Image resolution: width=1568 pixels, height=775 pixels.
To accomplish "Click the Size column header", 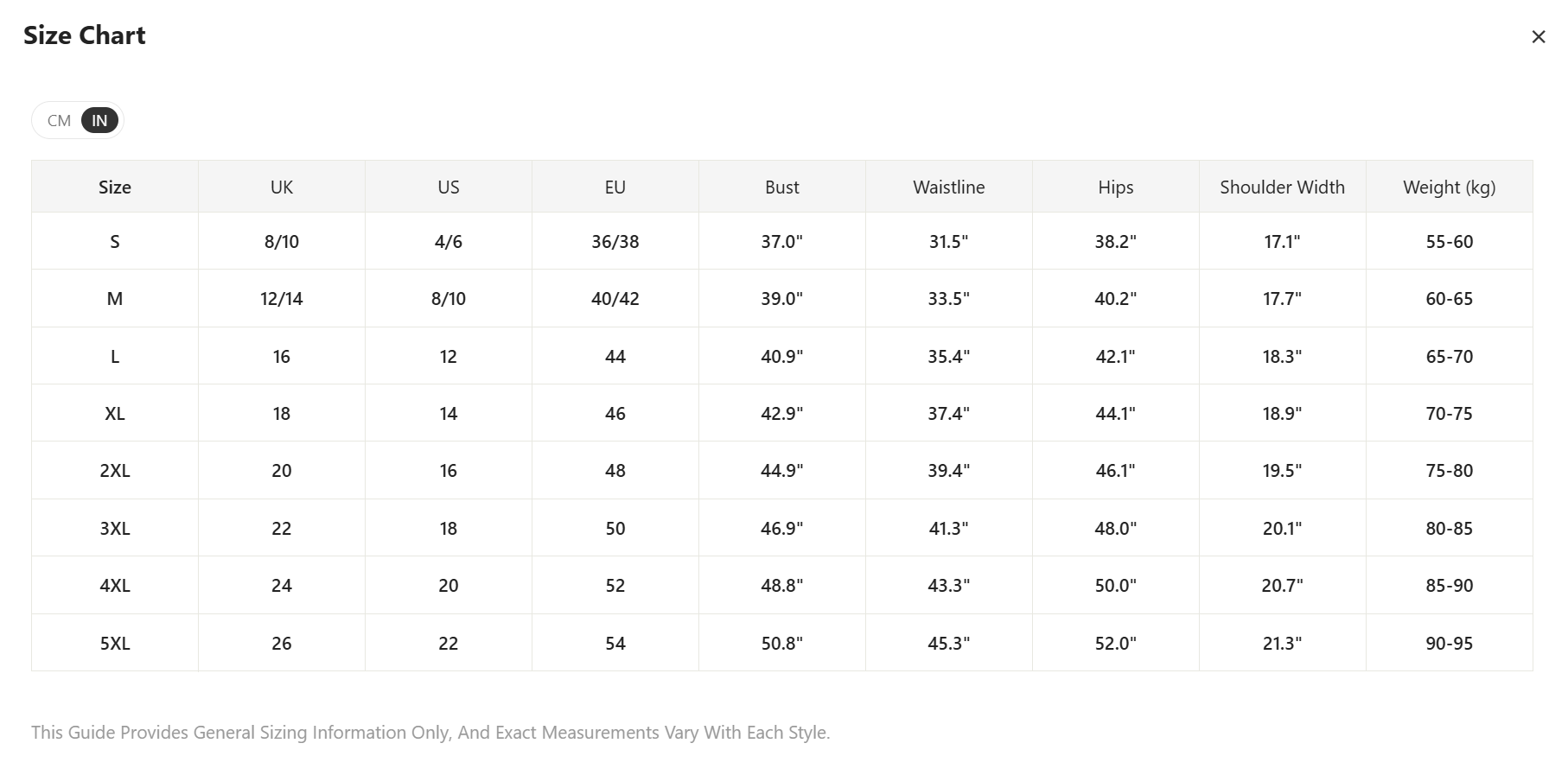I will click(x=115, y=187).
